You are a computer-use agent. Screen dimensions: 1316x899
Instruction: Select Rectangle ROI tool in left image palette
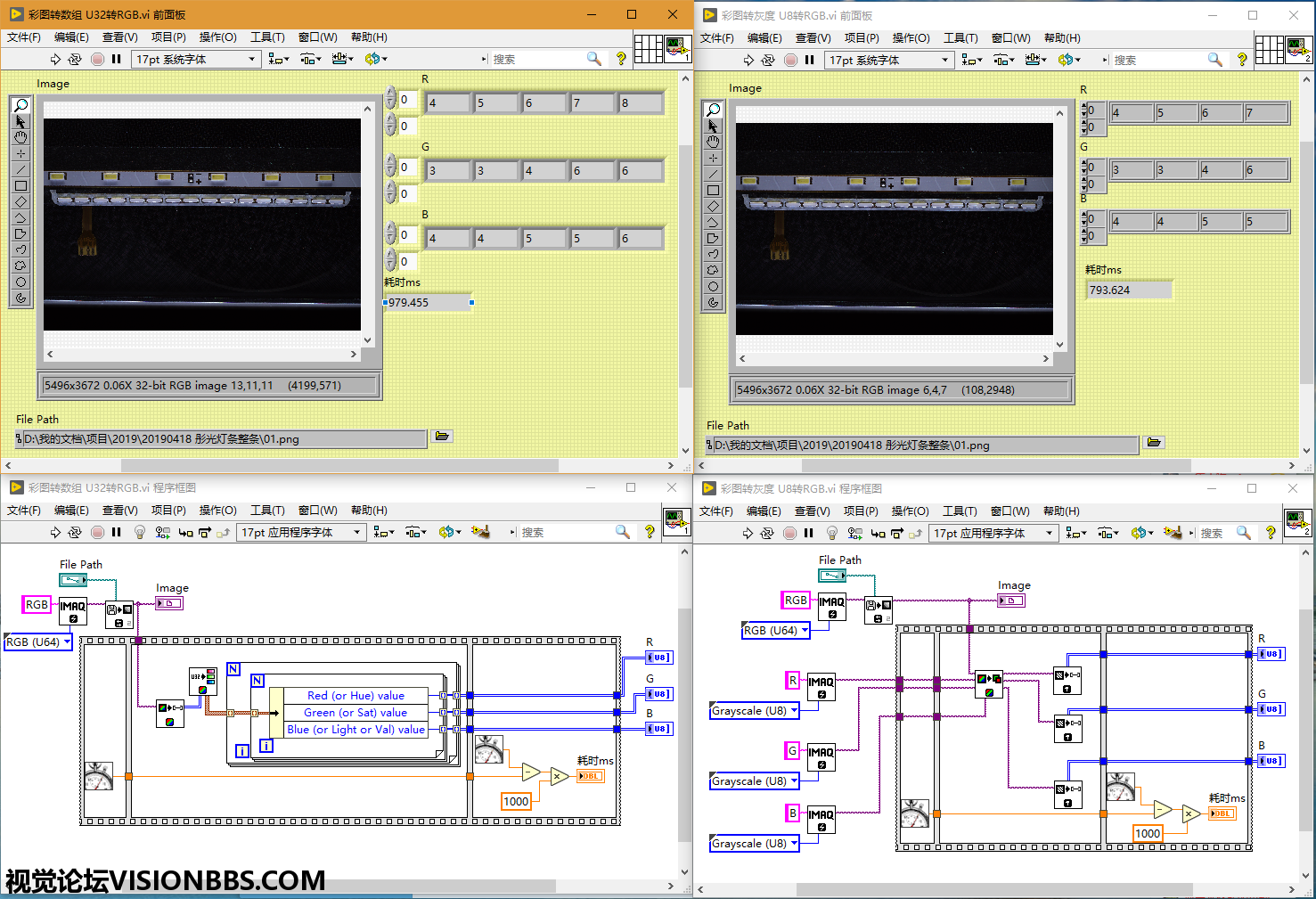click(x=20, y=186)
